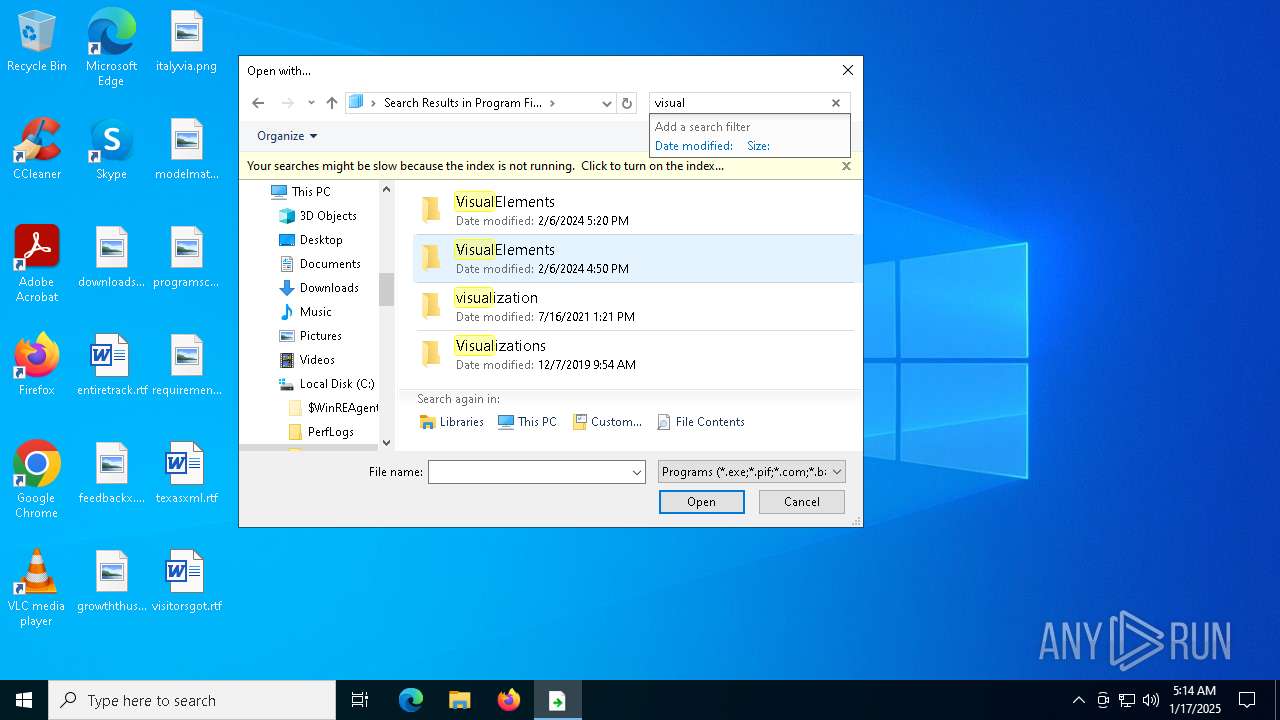Screen dimensions: 1280x720
Task: Click the Cancel button
Action: pyautogui.click(x=802, y=502)
